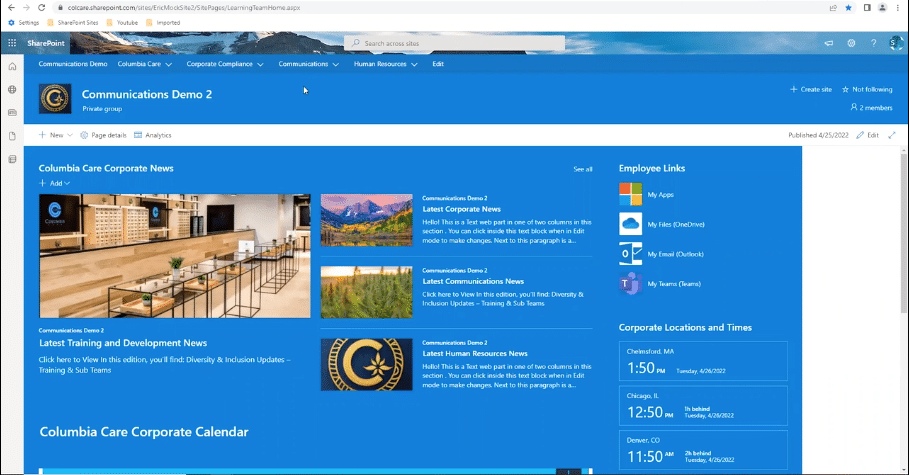Click the dispensary interior news image

[174, 256]
